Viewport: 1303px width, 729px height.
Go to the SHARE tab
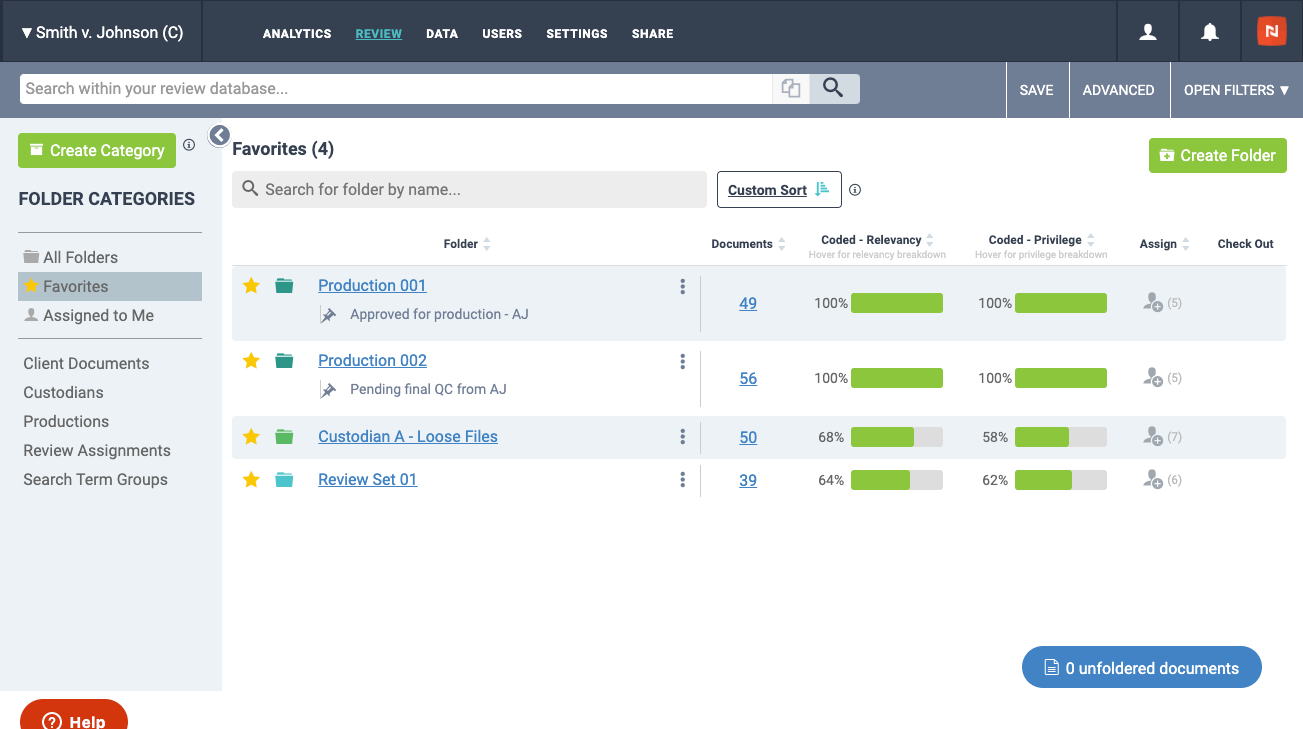point(653,34)
